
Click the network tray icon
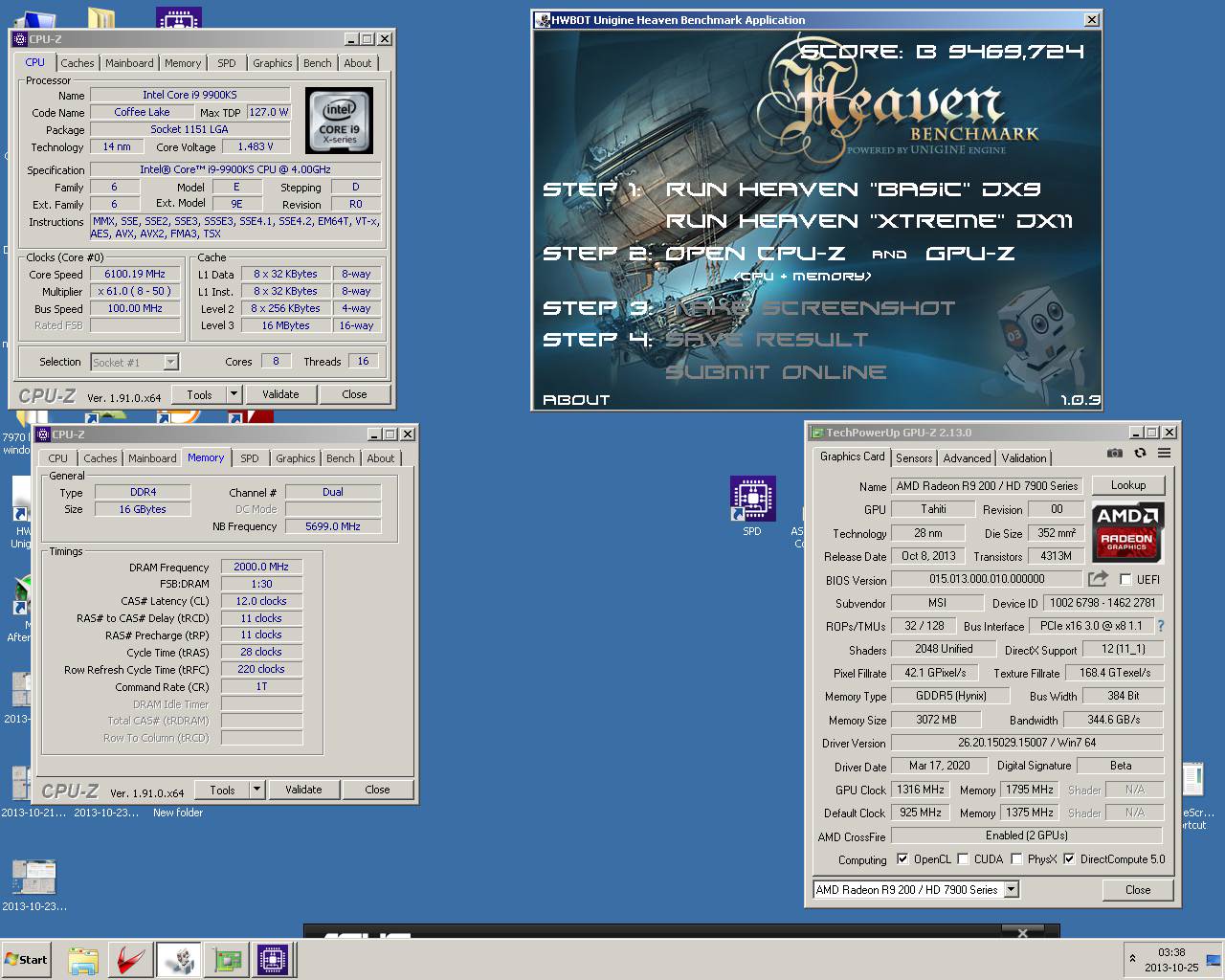click(x=1214, y=959)
